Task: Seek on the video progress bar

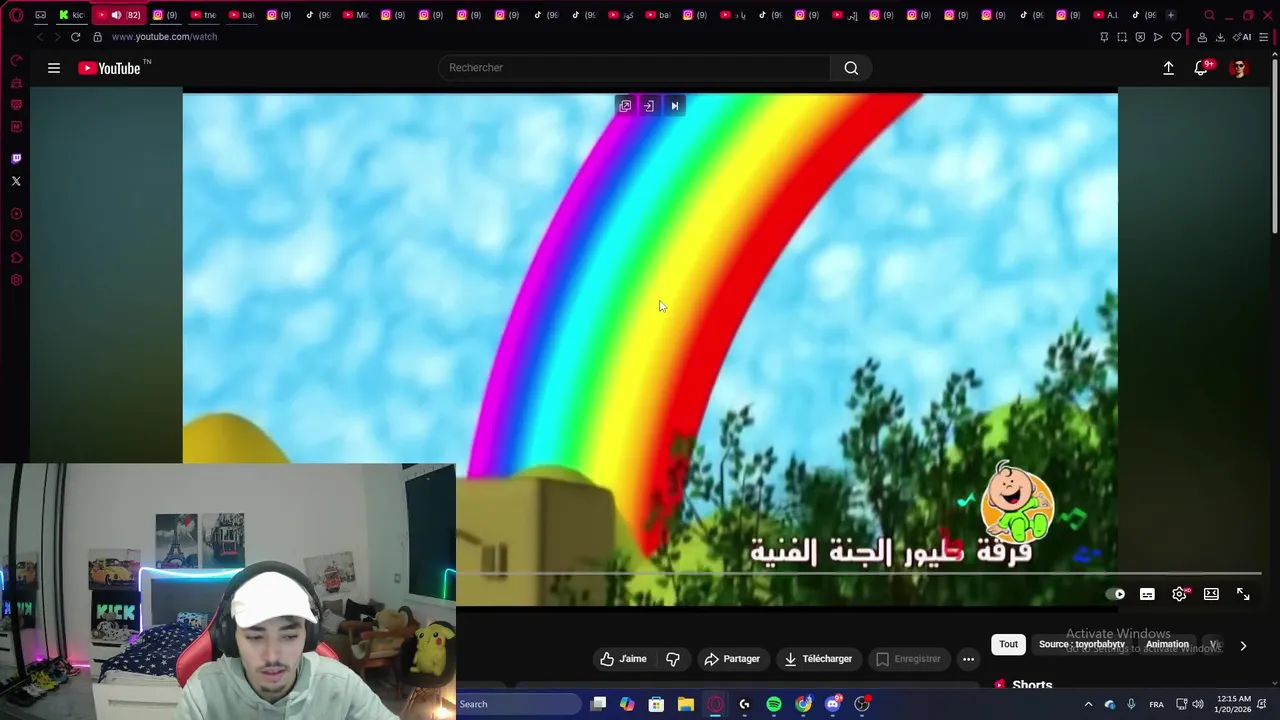Action: coord(859,574)
